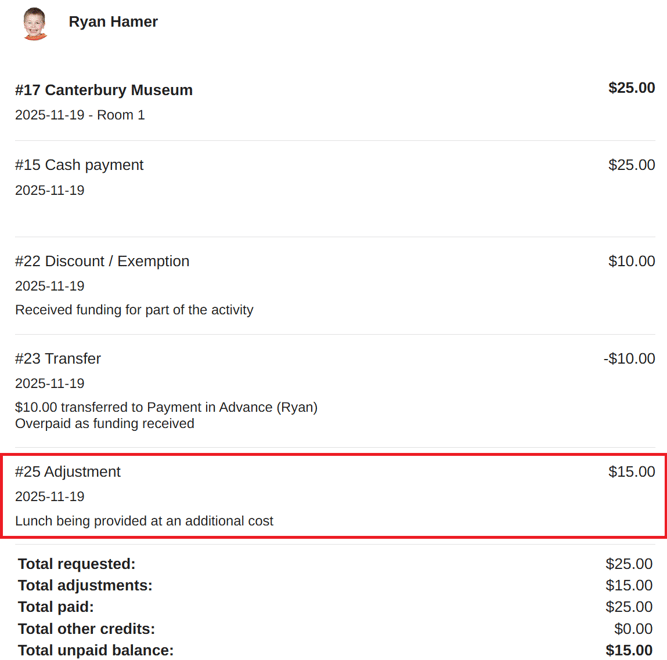Click the Ryan Hamer name heading
Screen dimensions: 667x660
(113, 22)
